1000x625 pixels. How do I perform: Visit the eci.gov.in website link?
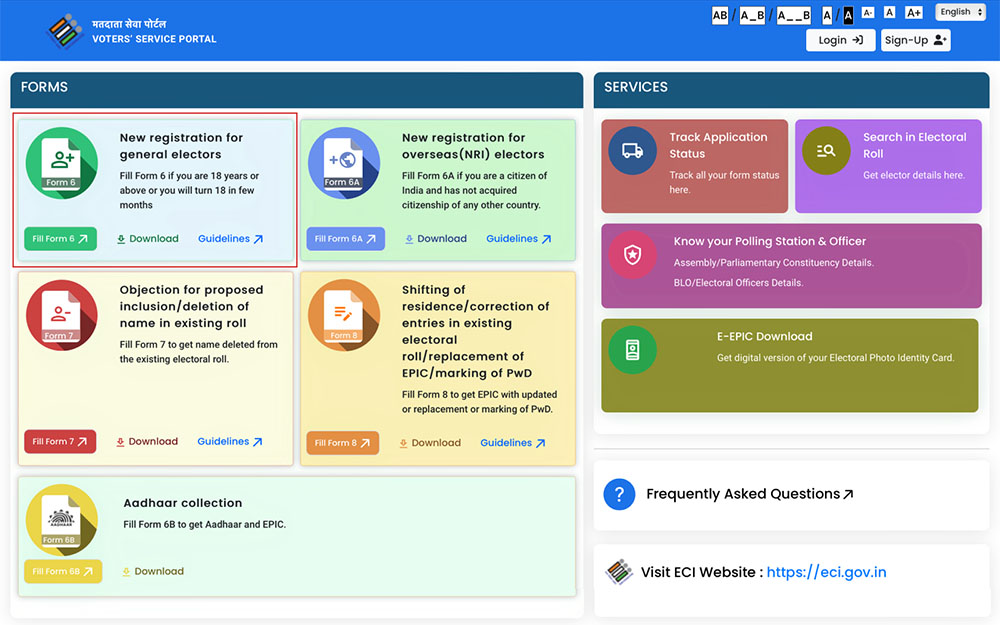(x=826, y=572)
